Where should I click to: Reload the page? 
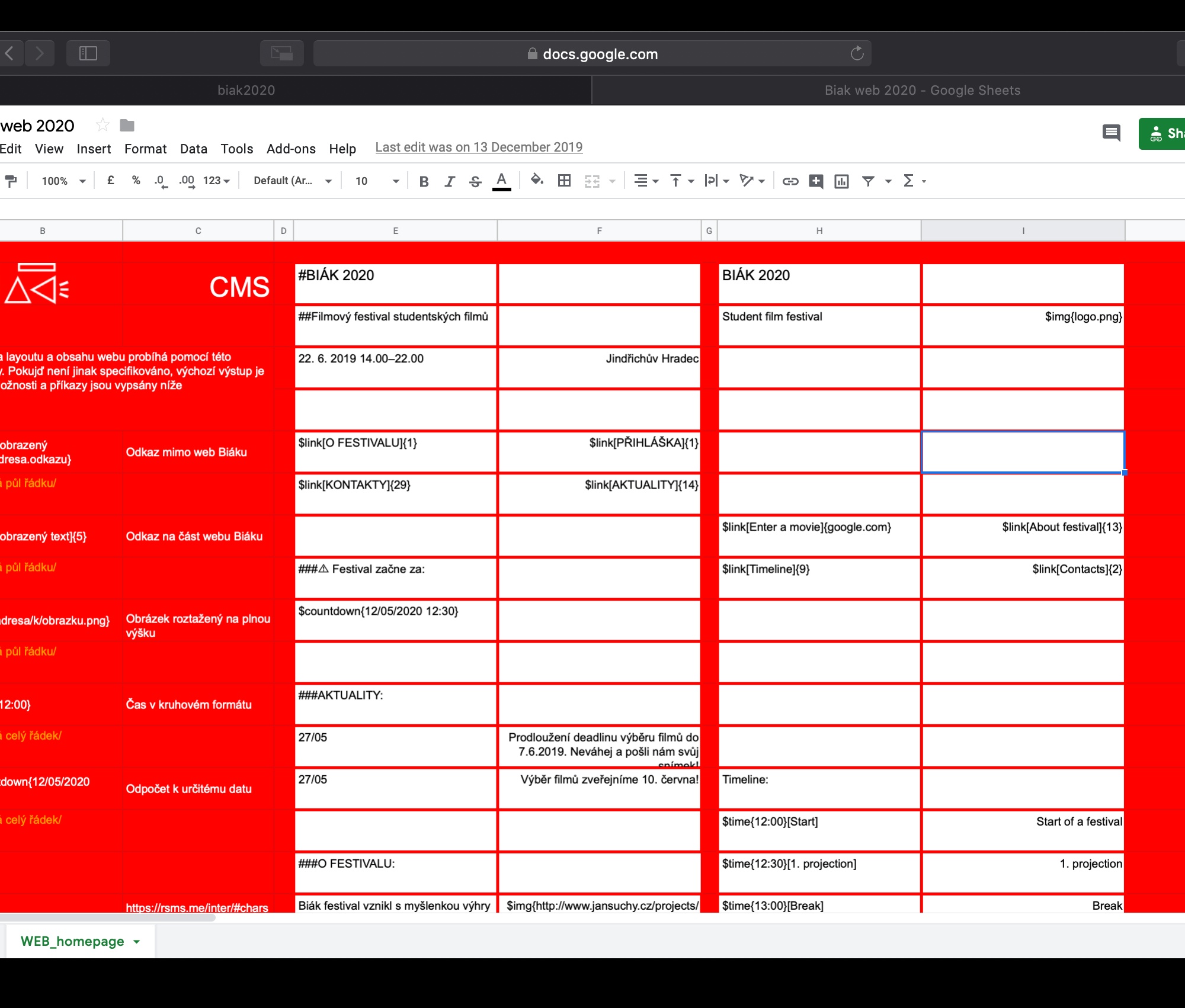[x=857, y=53]
